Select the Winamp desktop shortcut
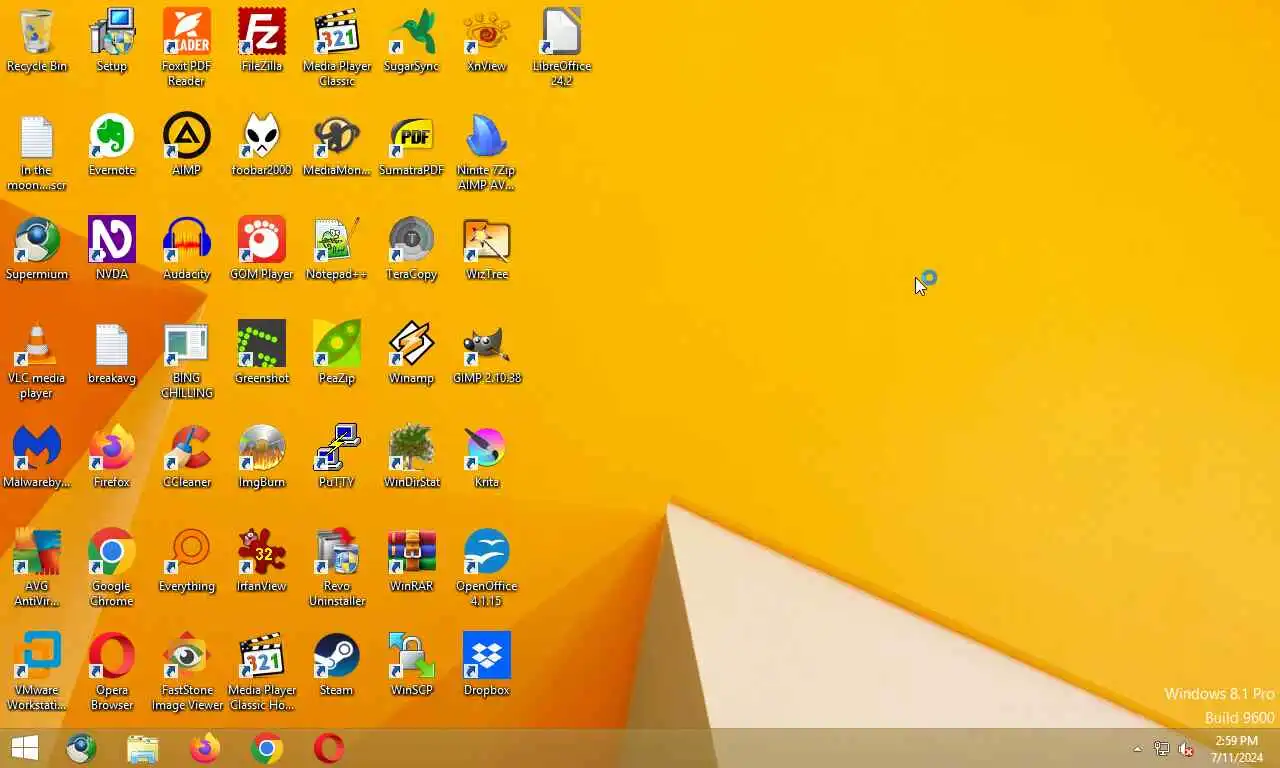This screenshot has height=768, width=1280. pyautogui.click(x=412, y=353)
